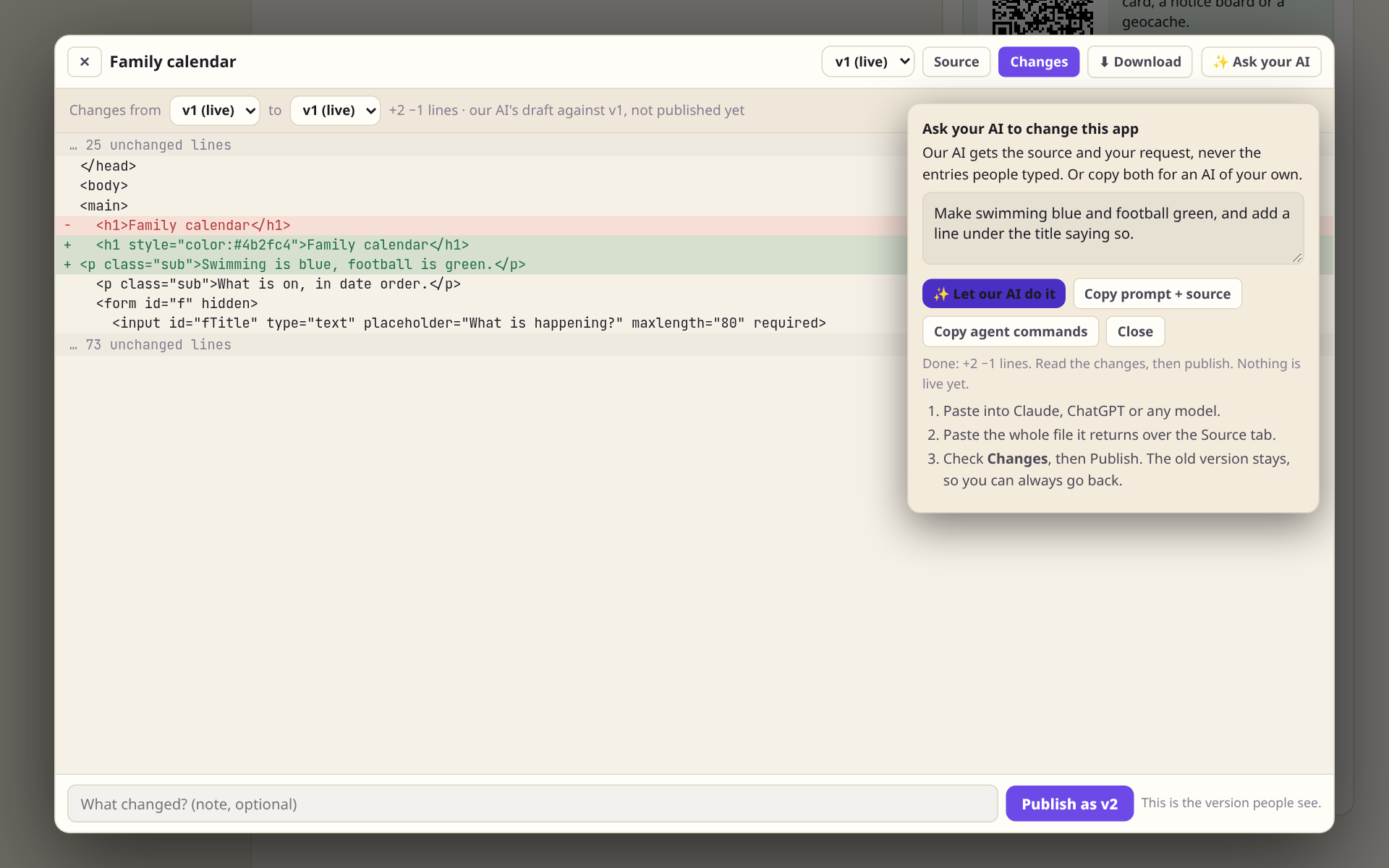Screen dimensions: 1389x868
Task: Click Copy prompt + source button
Action: pos(1157,294)
